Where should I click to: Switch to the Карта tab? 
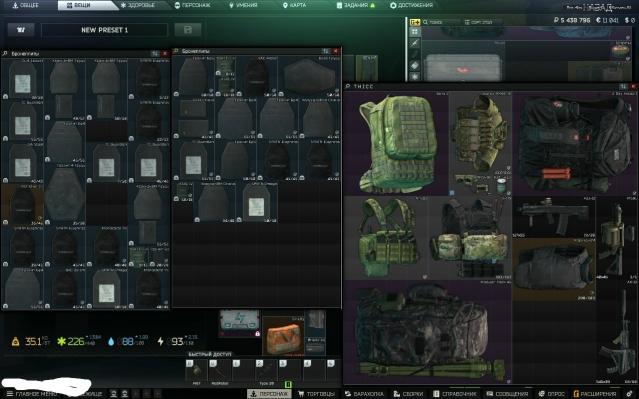coord(294,5)
